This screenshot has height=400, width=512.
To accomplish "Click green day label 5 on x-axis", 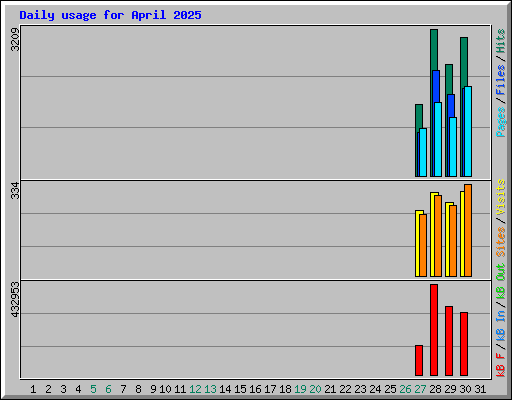I will (93, 389).
